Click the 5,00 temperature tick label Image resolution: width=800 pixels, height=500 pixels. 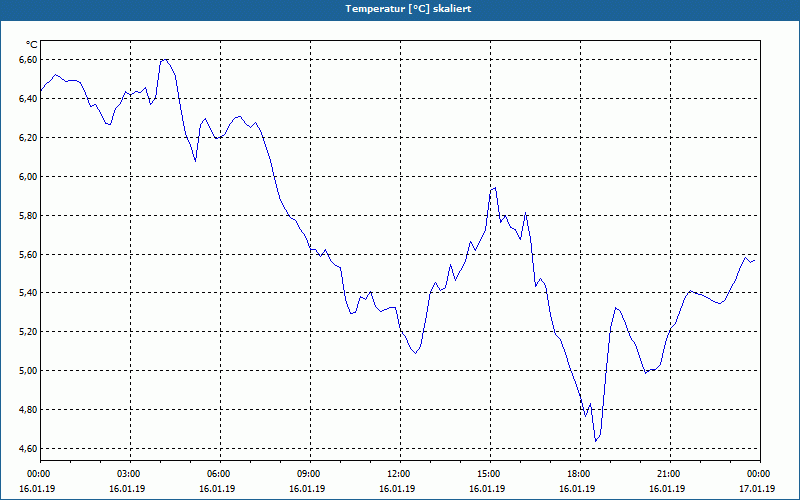tap(28, 370)
